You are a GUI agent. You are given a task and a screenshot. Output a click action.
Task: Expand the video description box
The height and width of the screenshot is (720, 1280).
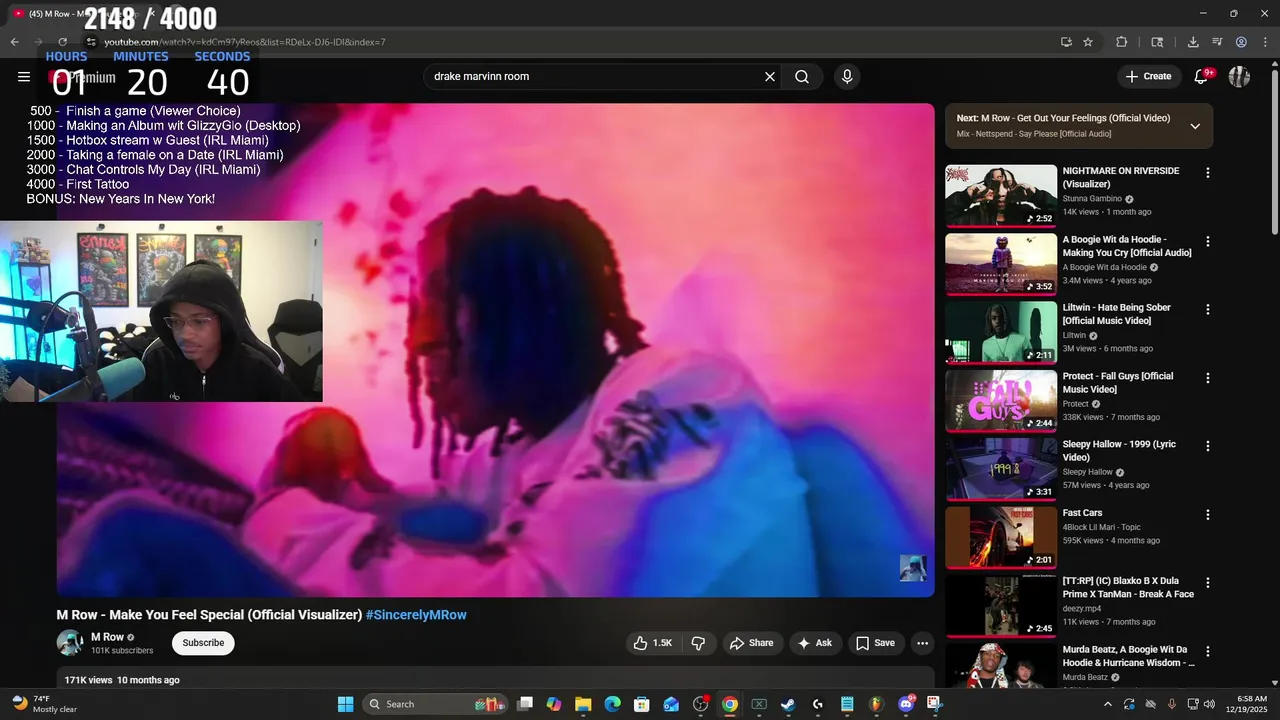495,679
